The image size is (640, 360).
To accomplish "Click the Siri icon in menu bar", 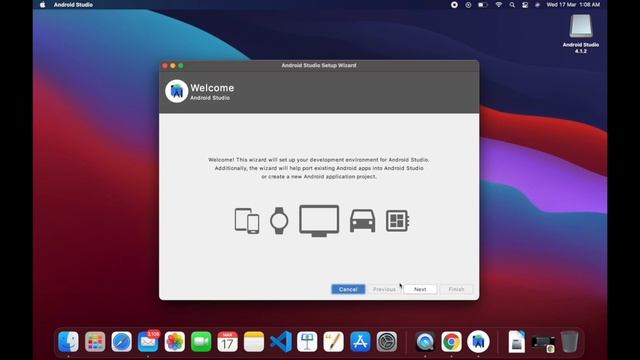I will (x=538, y=5).
